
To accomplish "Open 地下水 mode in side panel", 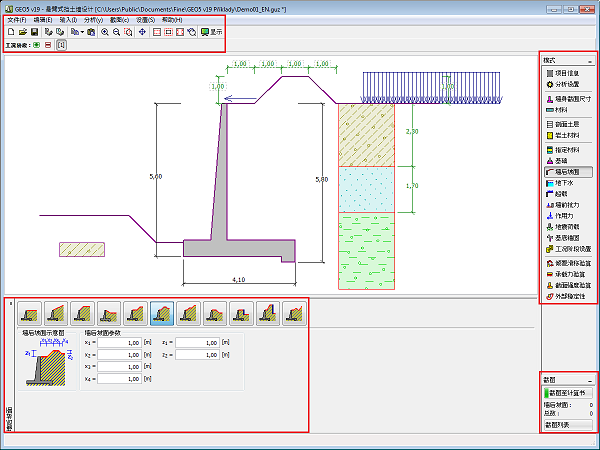I will (567, 184).
